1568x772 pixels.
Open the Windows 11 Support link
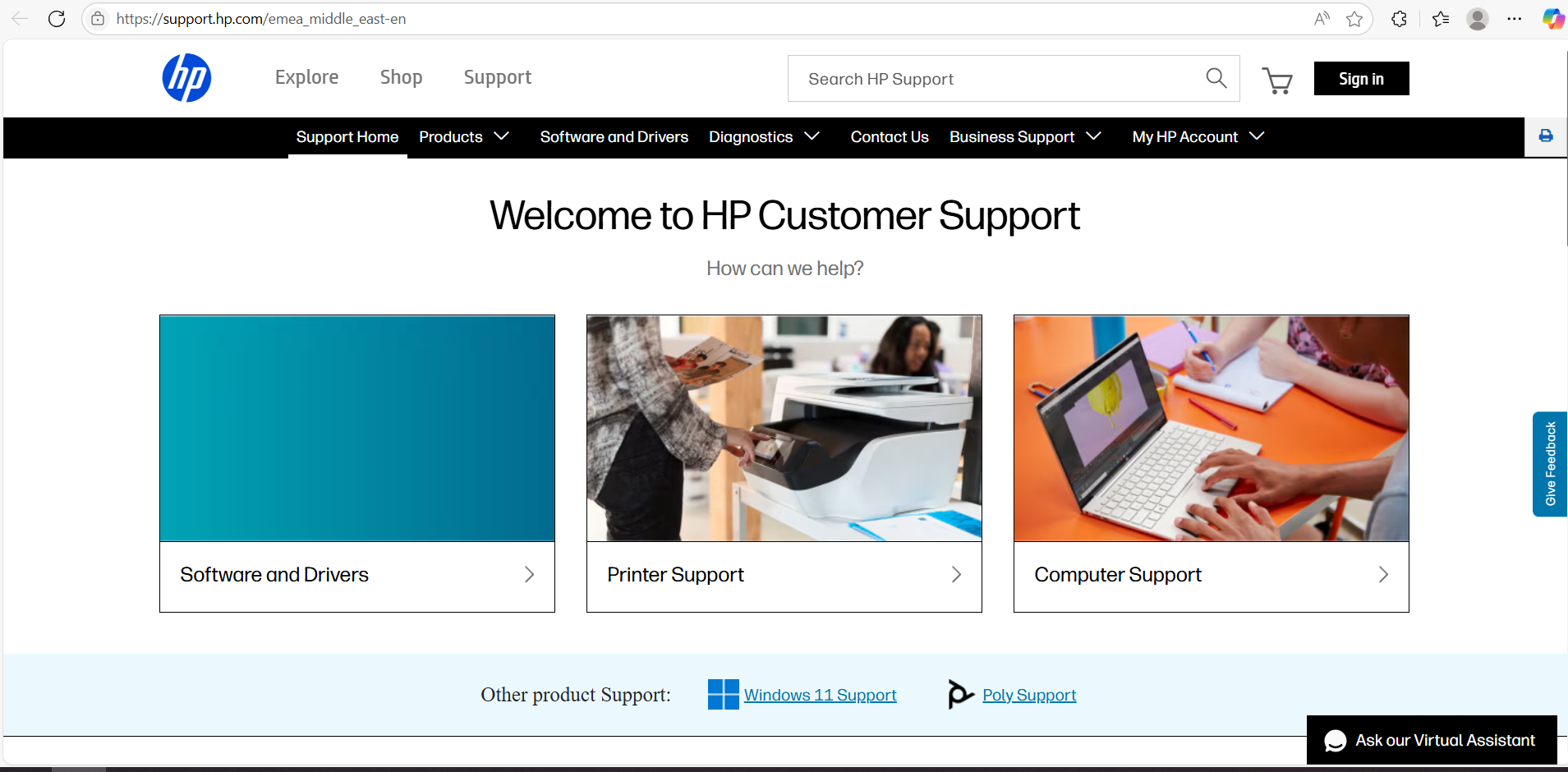[x=819, y=696]
